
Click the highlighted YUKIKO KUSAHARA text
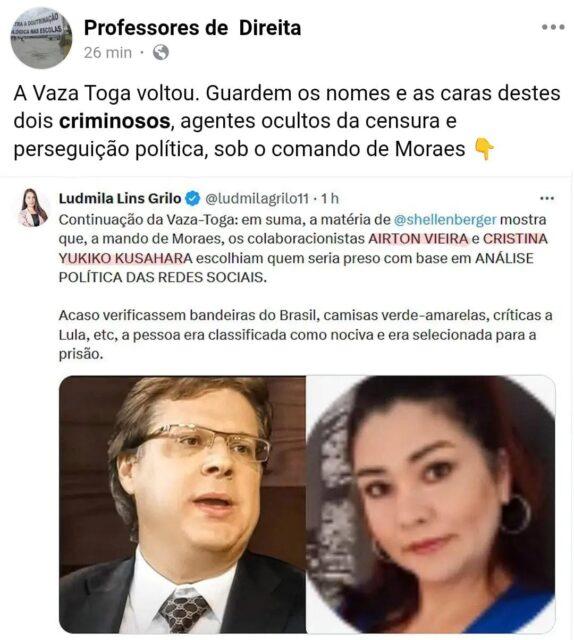(125, 258)
